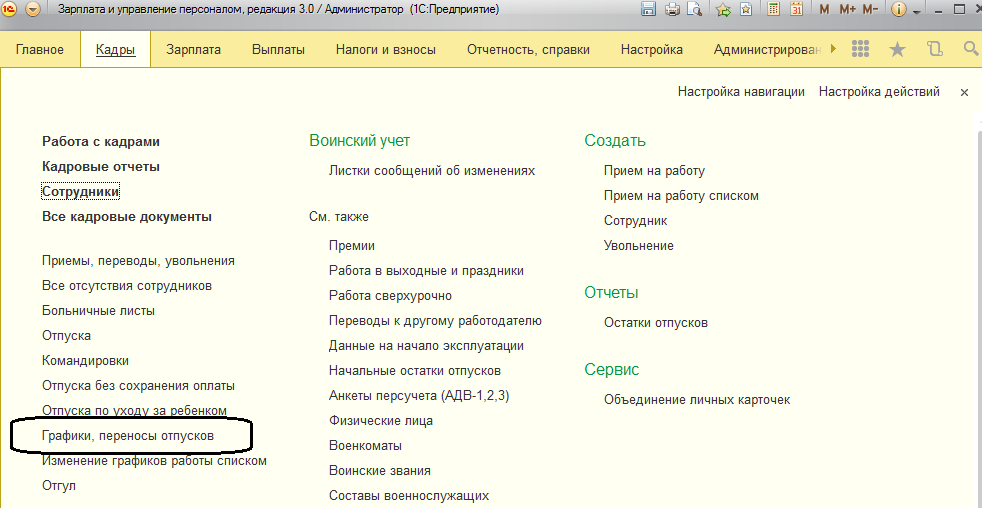Viewport: 982px width, 508px height.
Task: Click the M+ memory add button
Action: [x=847, y=10]
